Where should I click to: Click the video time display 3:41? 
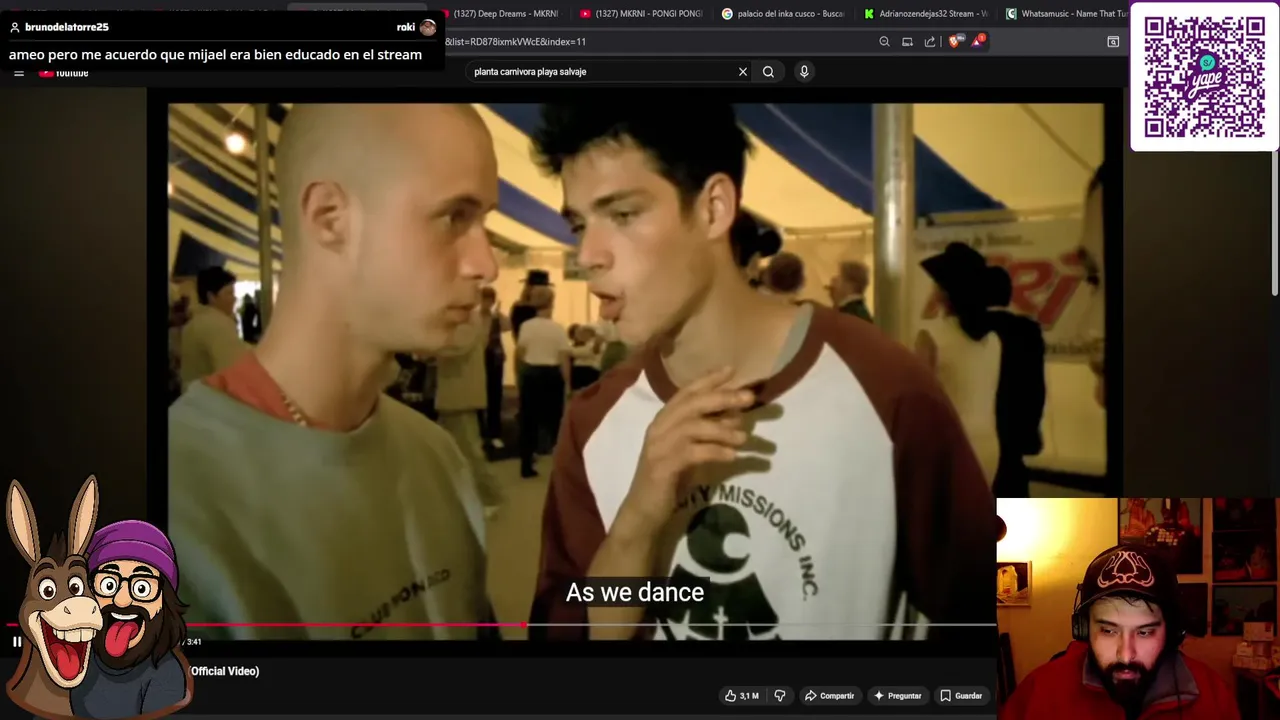[x=194, y=642]
